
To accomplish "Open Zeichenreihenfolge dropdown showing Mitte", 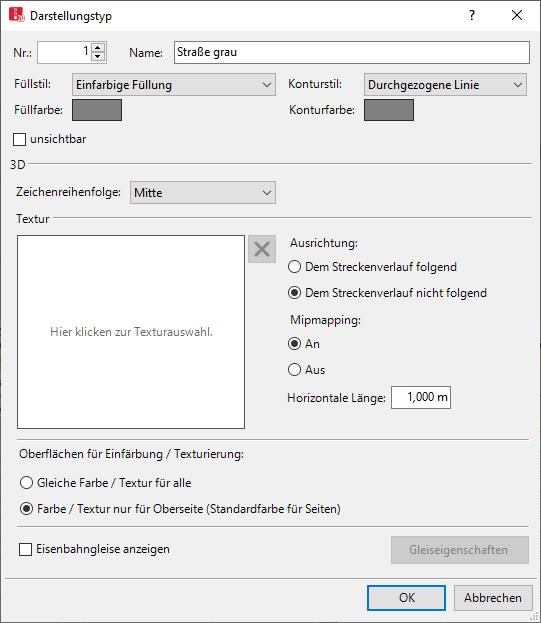I will click(x=203, y=193).
